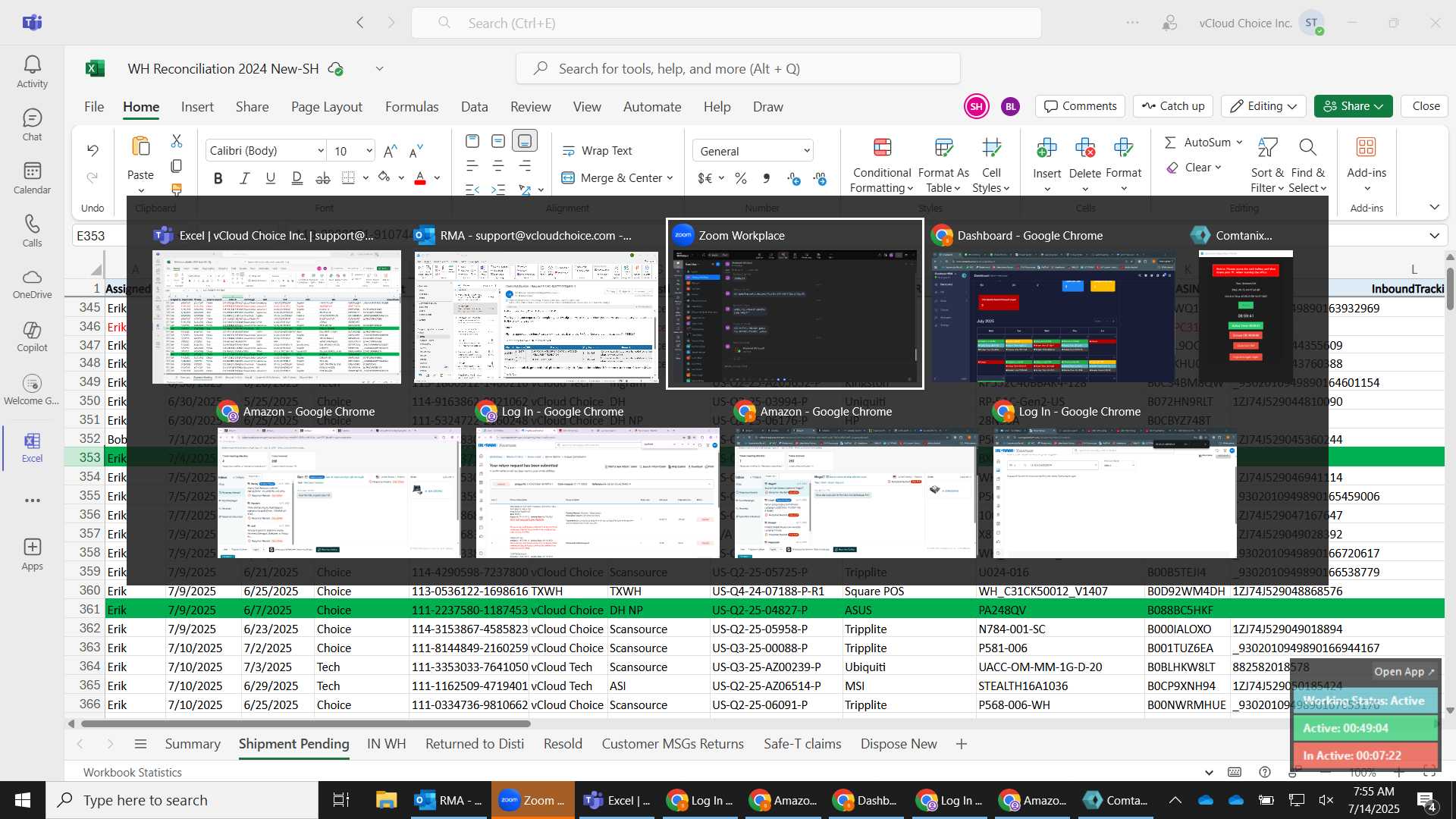Click Comma style icon
This screenshot has height=819, width=1456.
tap(767, 178)
